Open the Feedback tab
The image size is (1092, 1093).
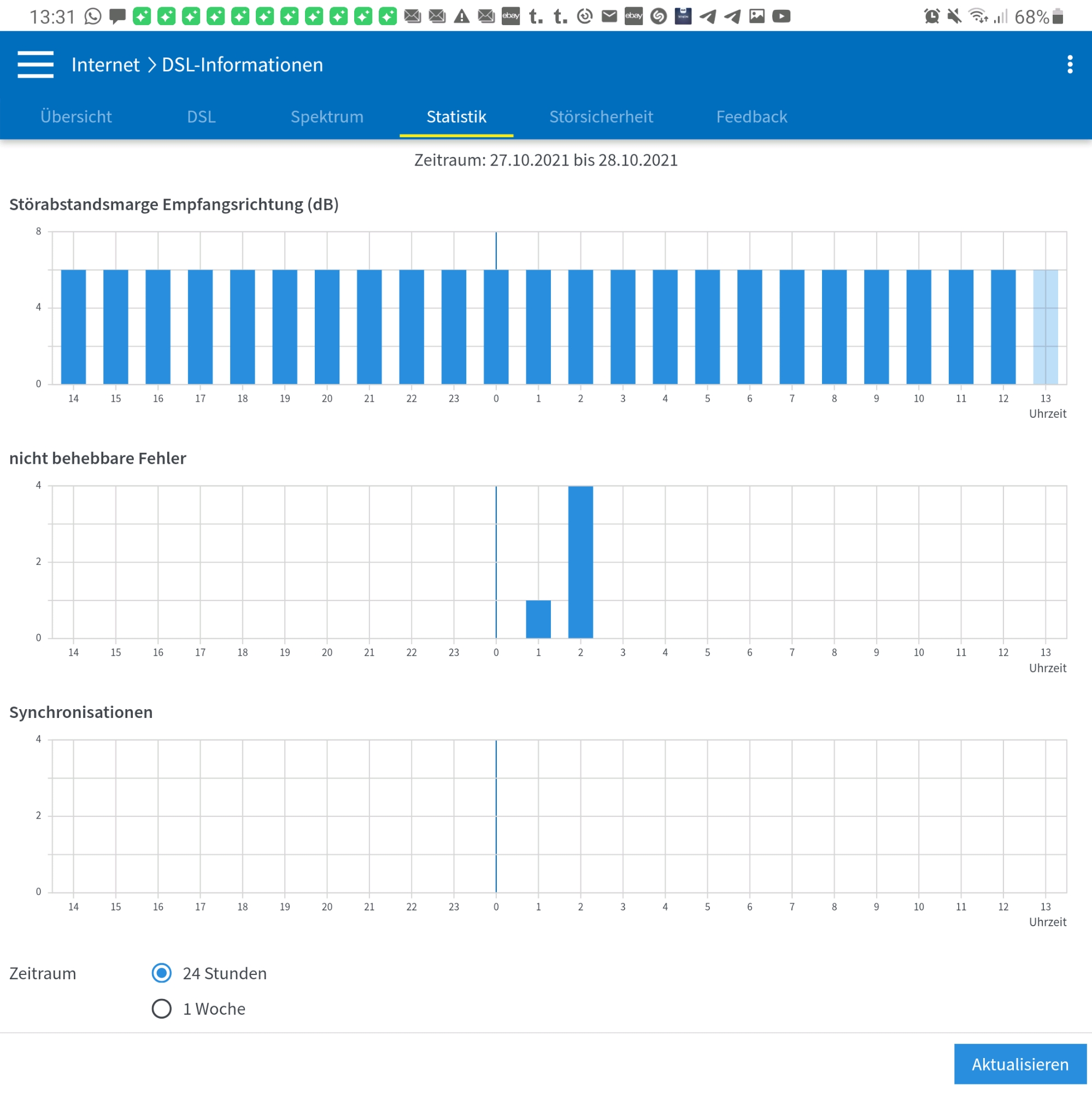(x=752, y=116)
